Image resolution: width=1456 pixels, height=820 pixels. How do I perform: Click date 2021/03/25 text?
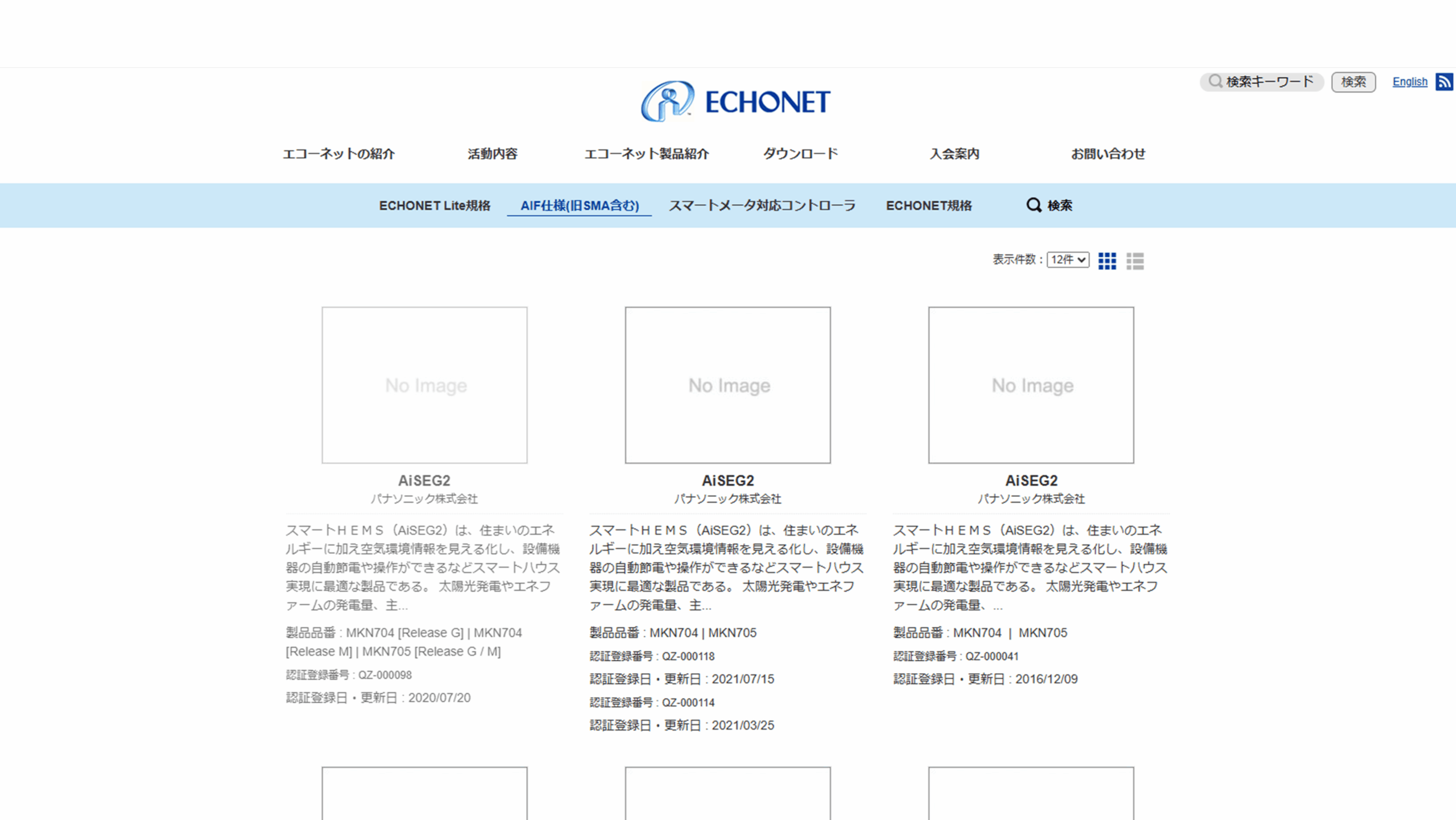743,726
